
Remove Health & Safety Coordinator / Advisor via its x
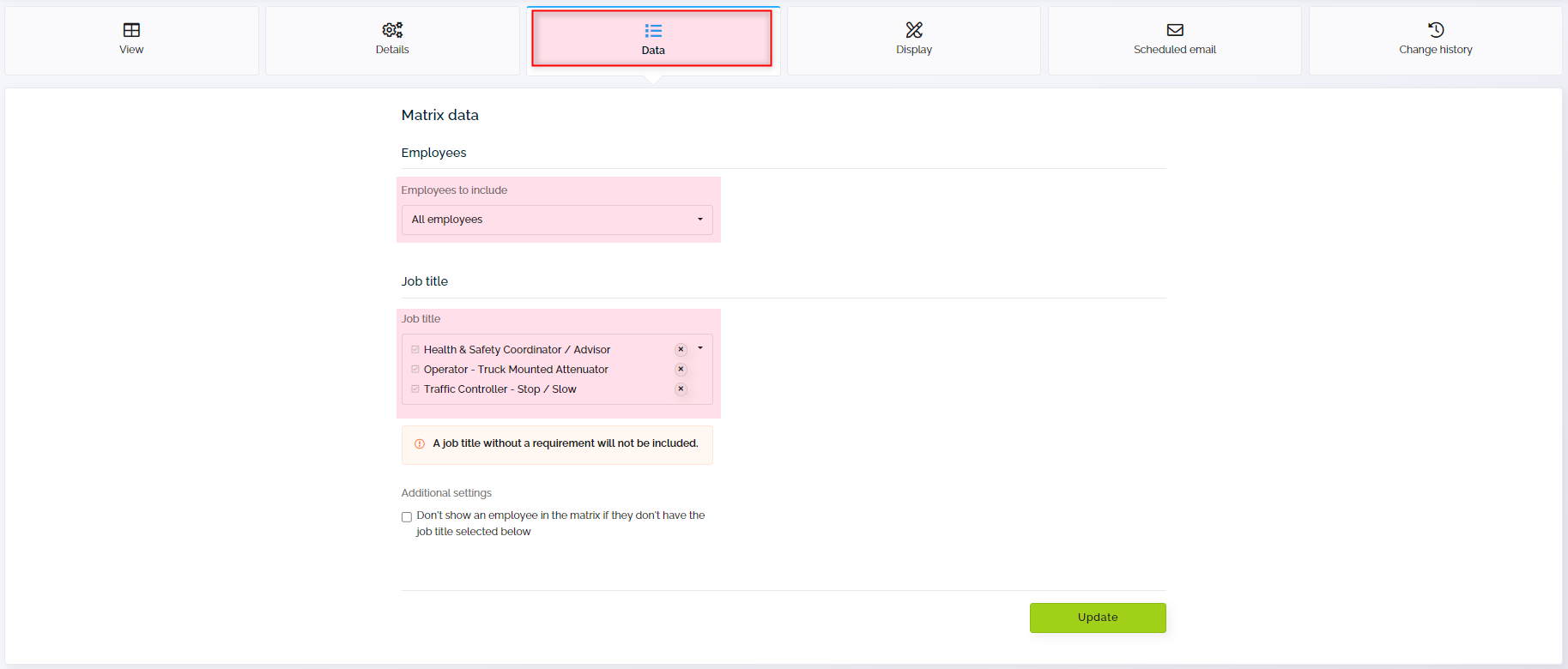(x=681, y=349)
